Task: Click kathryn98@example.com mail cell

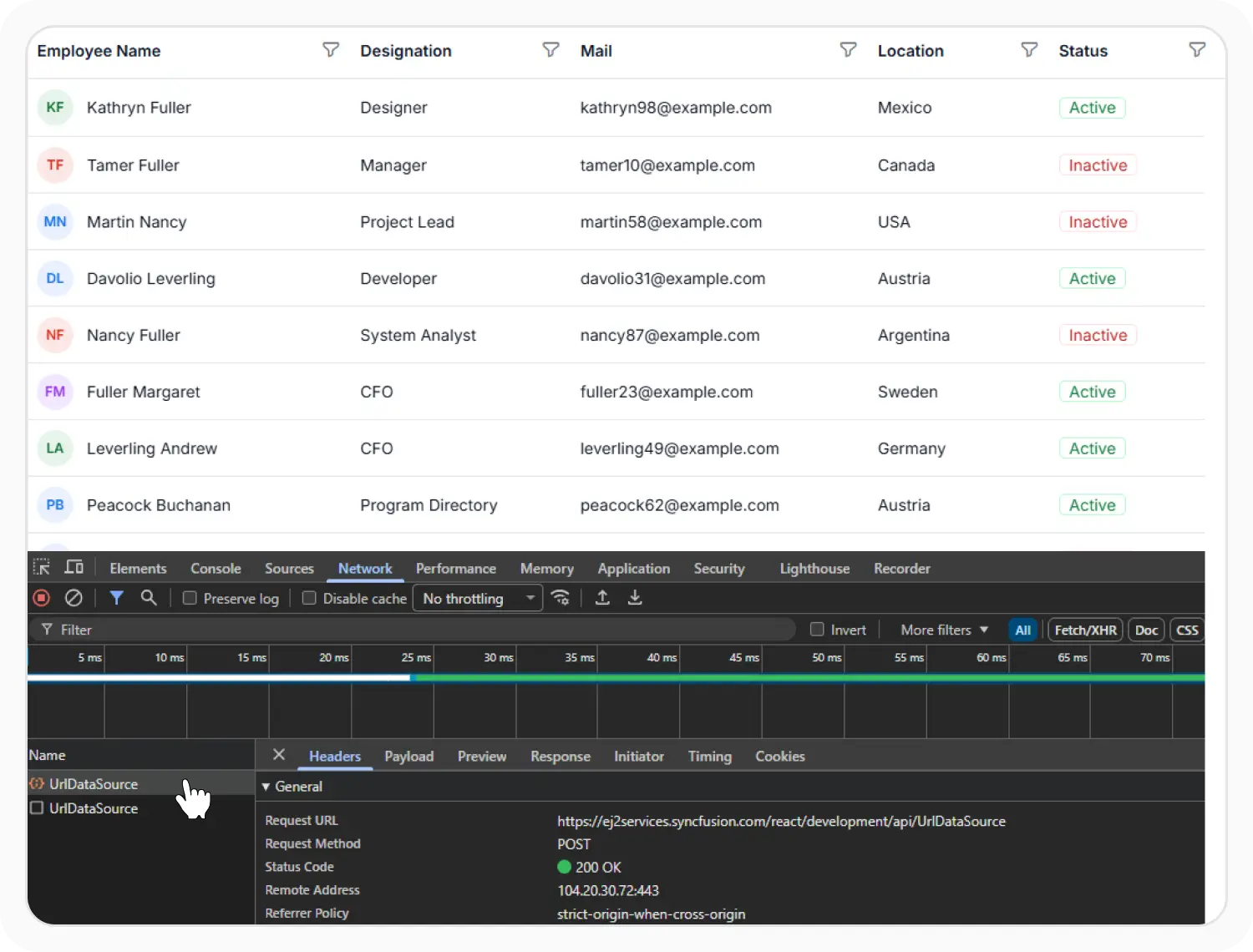Action: [676, 108]
